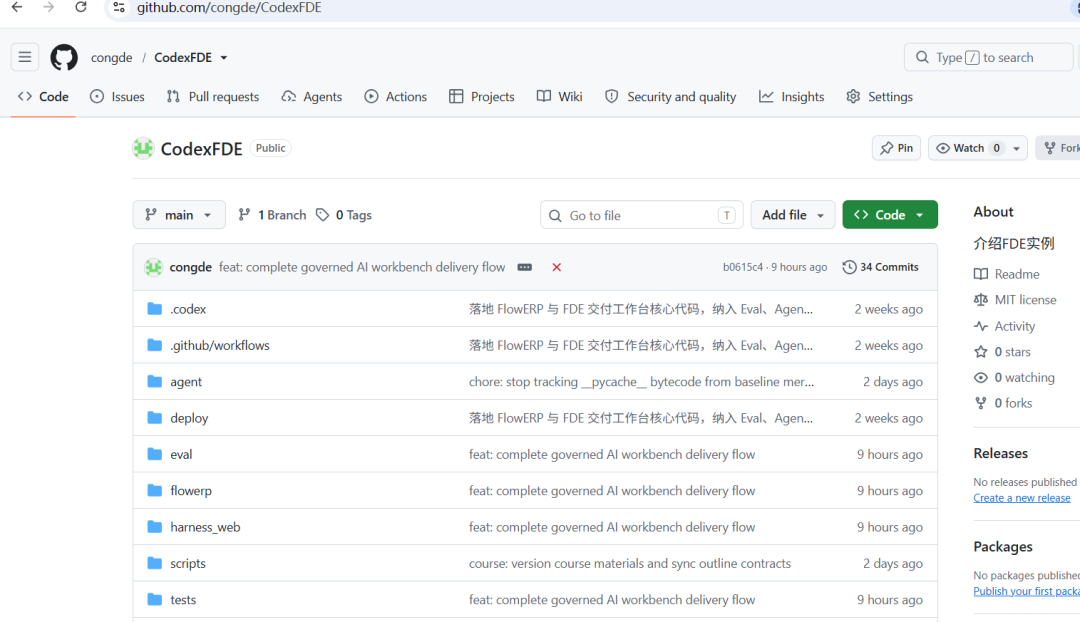The image size is (1080, 622).
Task: Click the browser address bar URL
Action: [229, 8]
